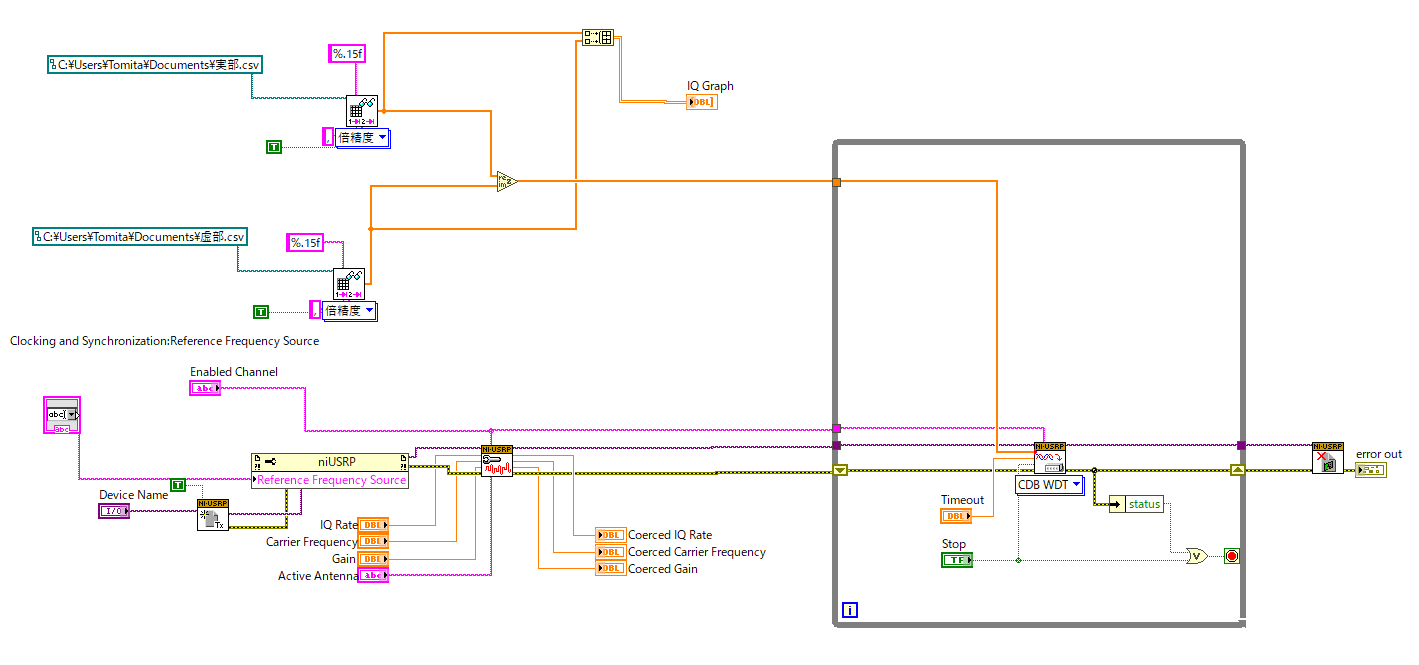
Task: Select the niUSRP property node header
Action: (331, 462)
